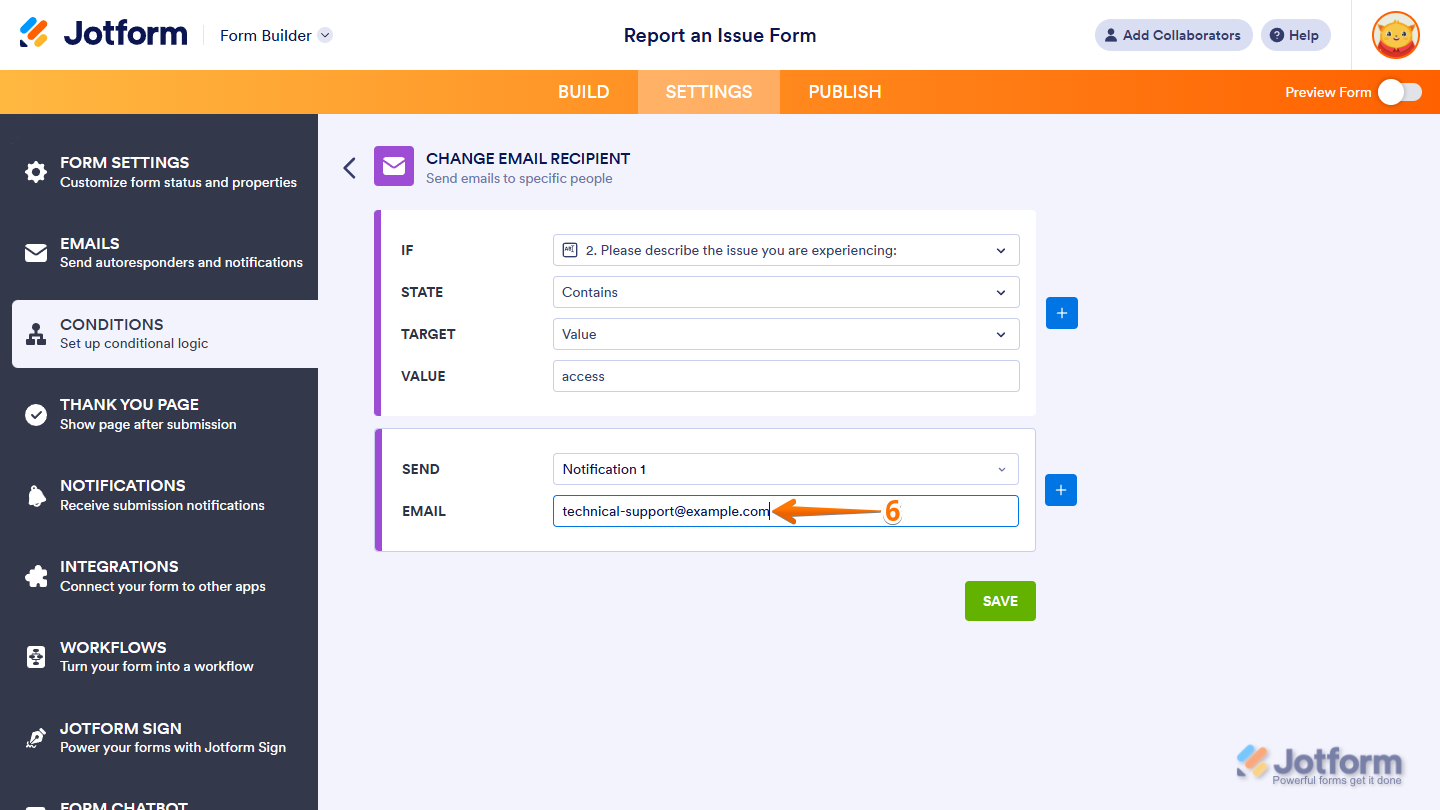The height and width of the screenshot is (810, 1440).
Task: Open the IF condition field dropdown
Action: (786, 250)
